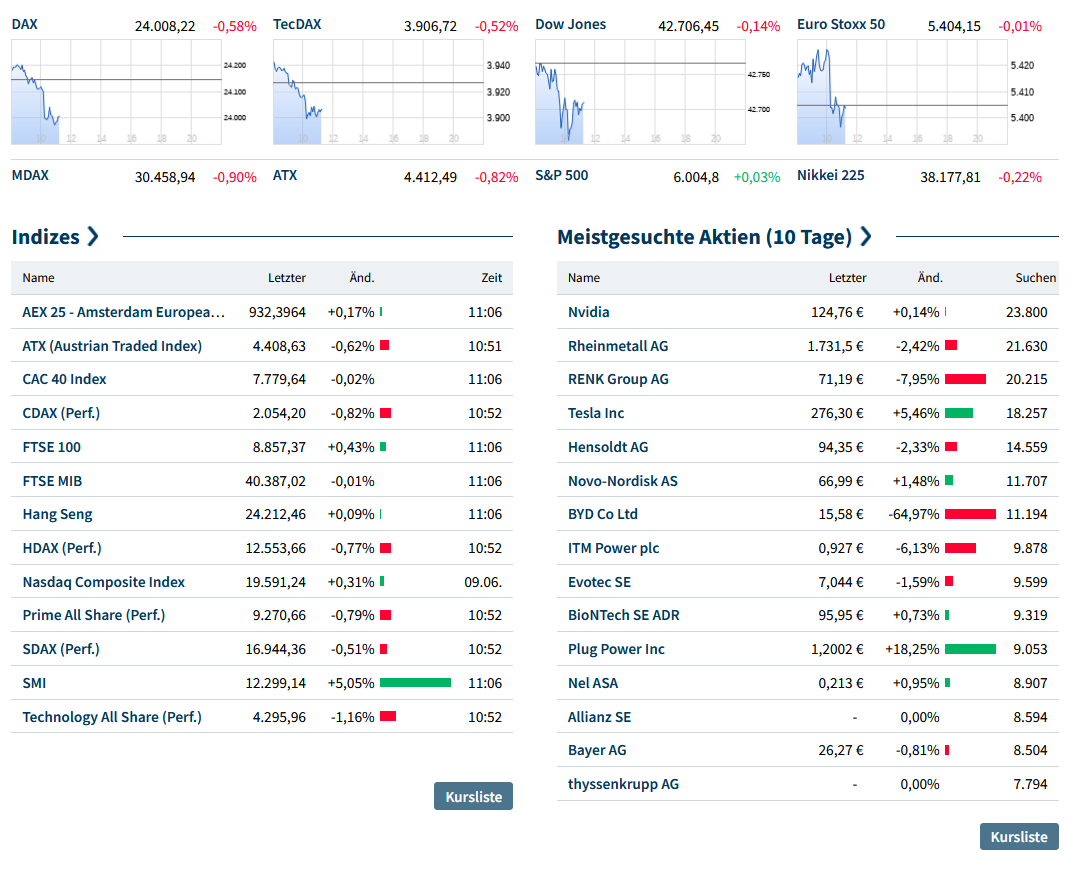Open the Bayer AG stock link

point(597,750)
